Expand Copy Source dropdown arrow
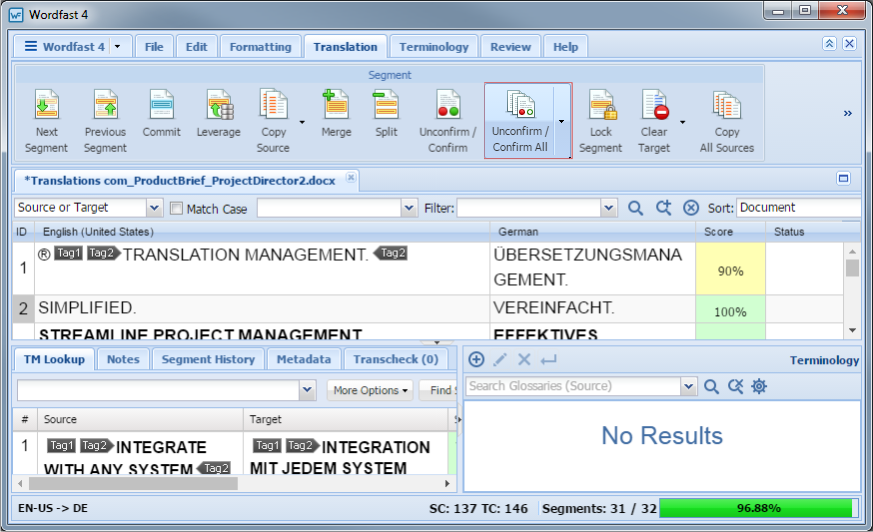This screenshot has height=532, width=873. (302, 122)
